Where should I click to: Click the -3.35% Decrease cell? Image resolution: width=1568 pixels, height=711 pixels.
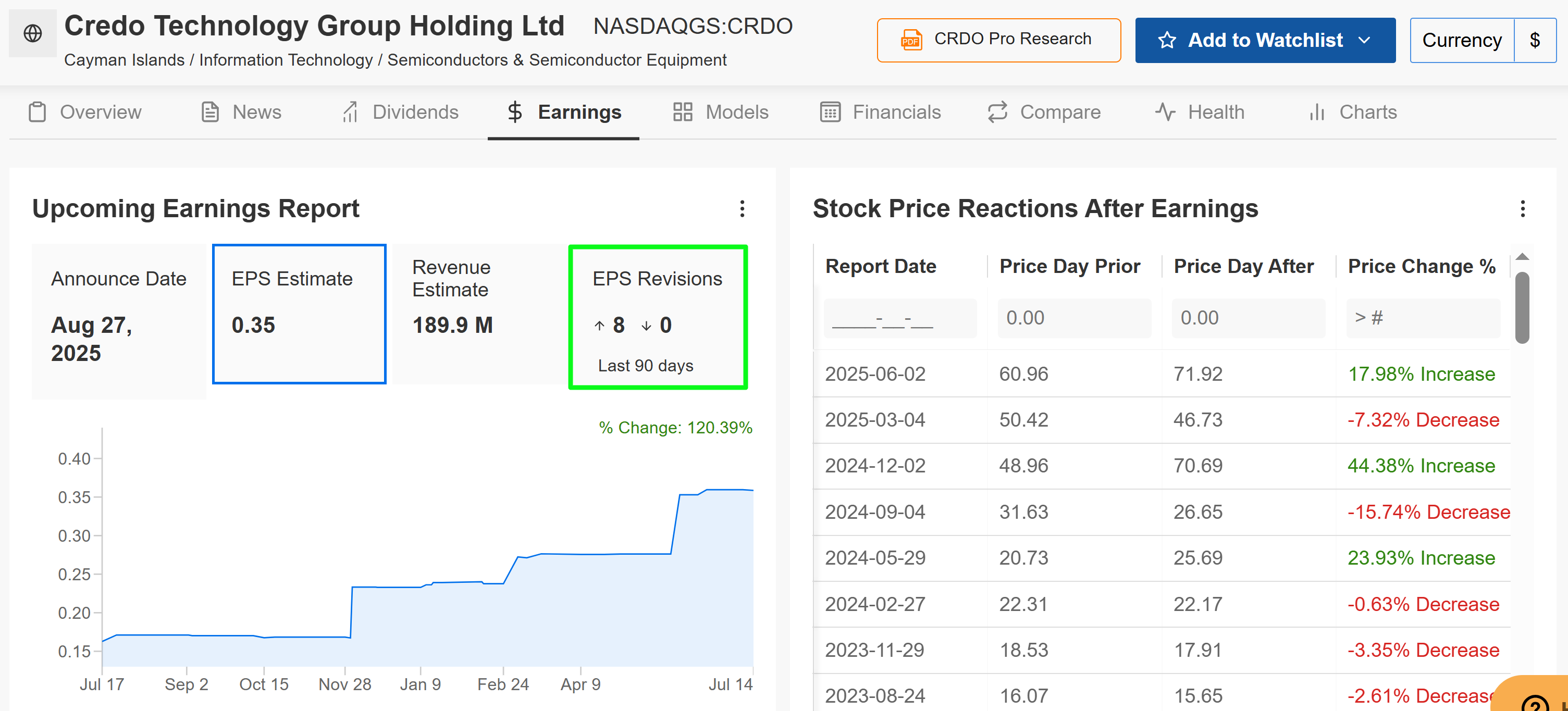point(1423,650)
